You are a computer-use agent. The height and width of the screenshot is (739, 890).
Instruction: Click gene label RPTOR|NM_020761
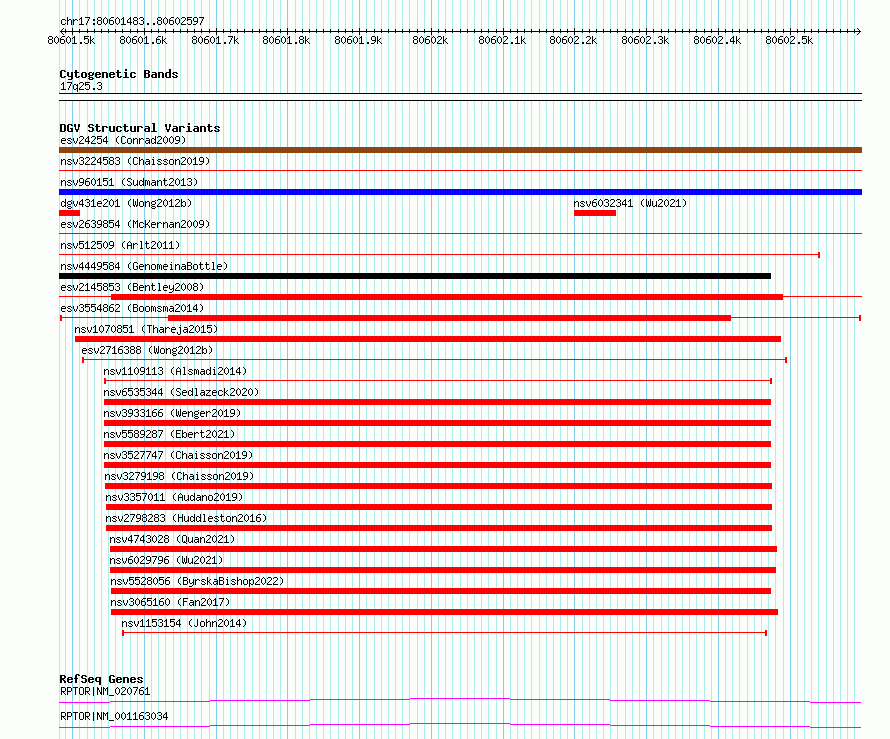coord(105,691)
